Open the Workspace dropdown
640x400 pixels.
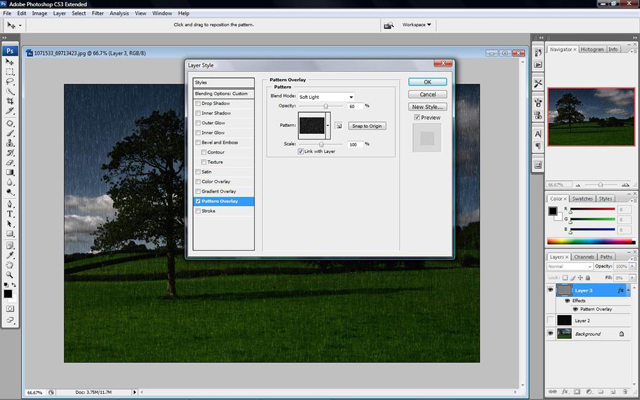coord(416,25)
